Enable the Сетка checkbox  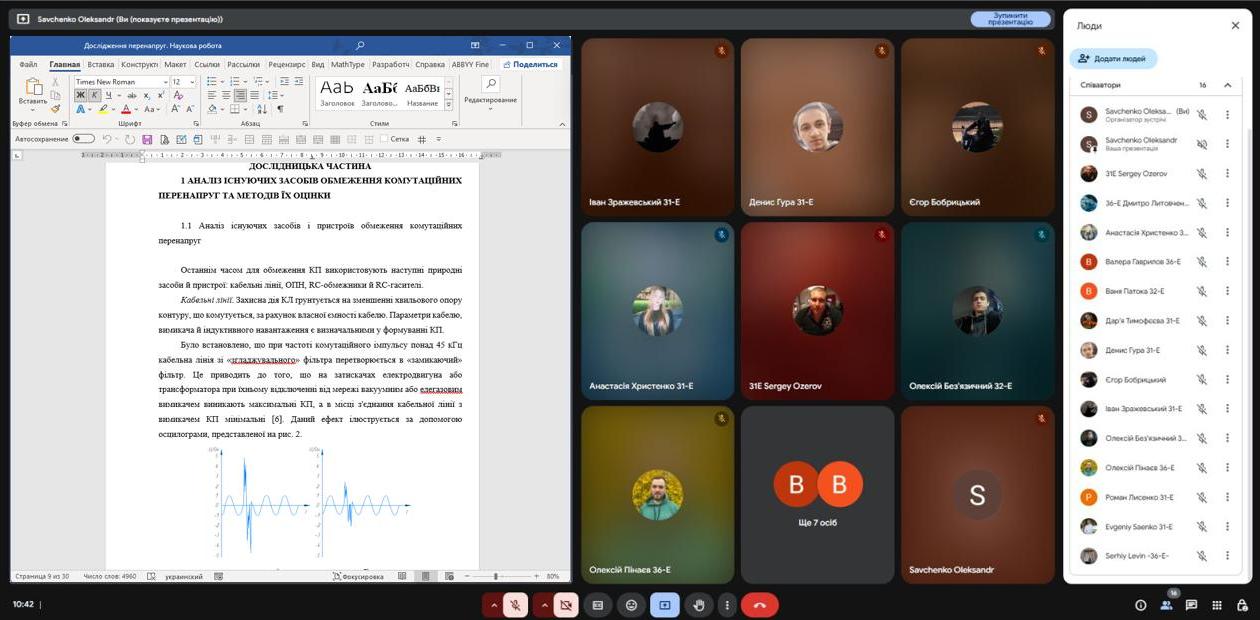(x=384, y=139)
